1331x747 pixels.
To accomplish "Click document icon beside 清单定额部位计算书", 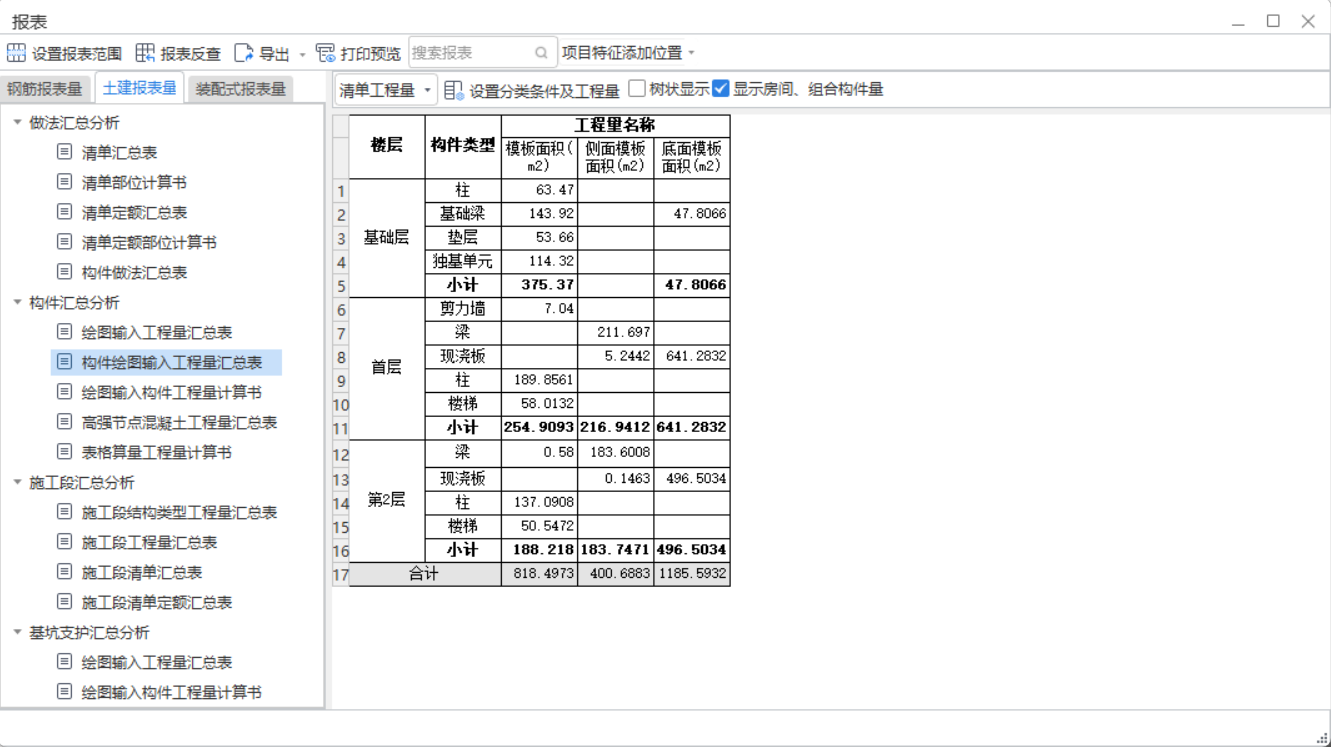I will point(65,242).
